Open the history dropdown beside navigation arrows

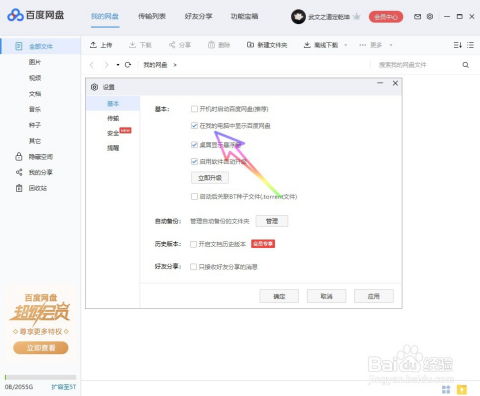coord(118,65)
